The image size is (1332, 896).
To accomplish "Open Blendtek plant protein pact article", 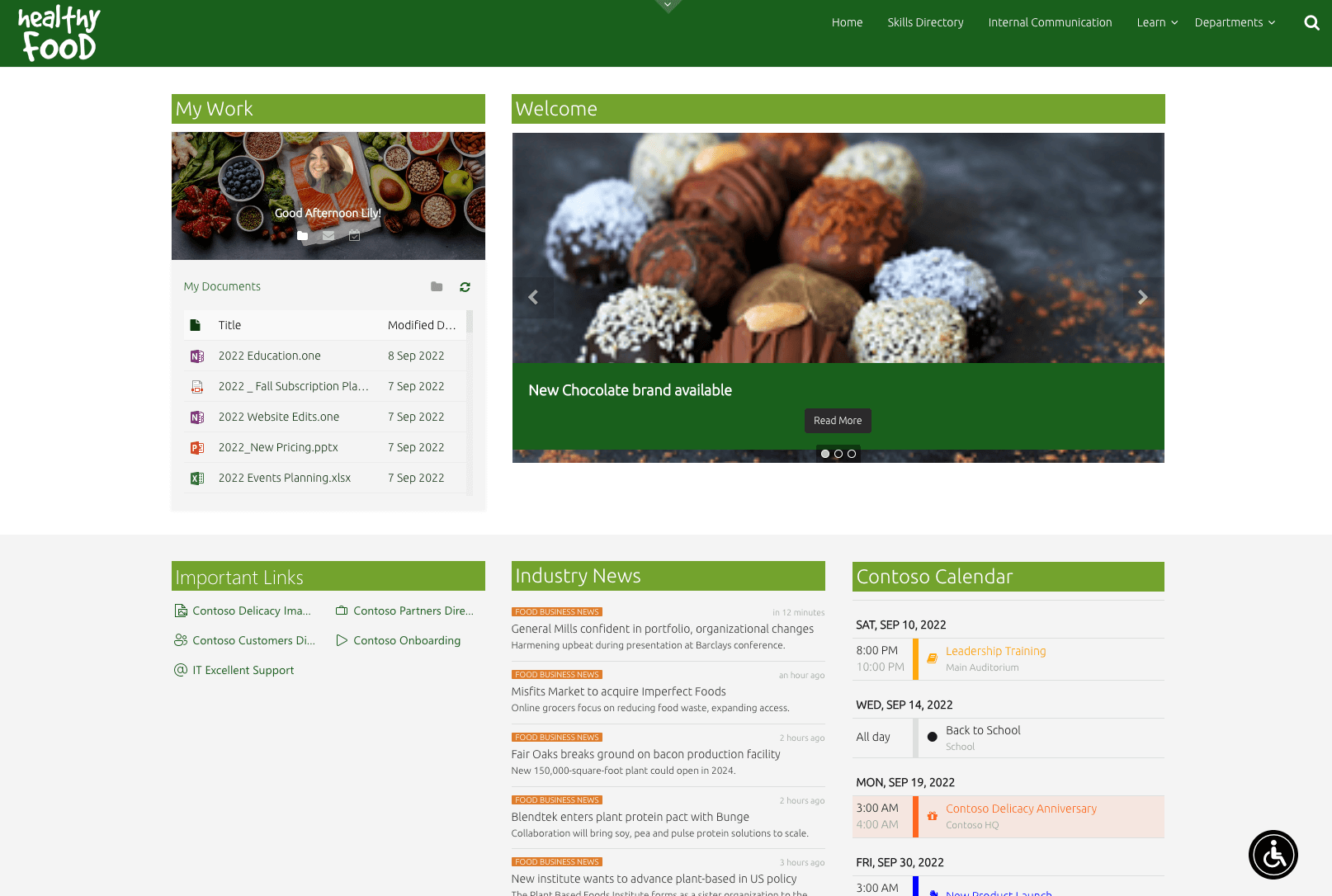I will pos(630,817).
